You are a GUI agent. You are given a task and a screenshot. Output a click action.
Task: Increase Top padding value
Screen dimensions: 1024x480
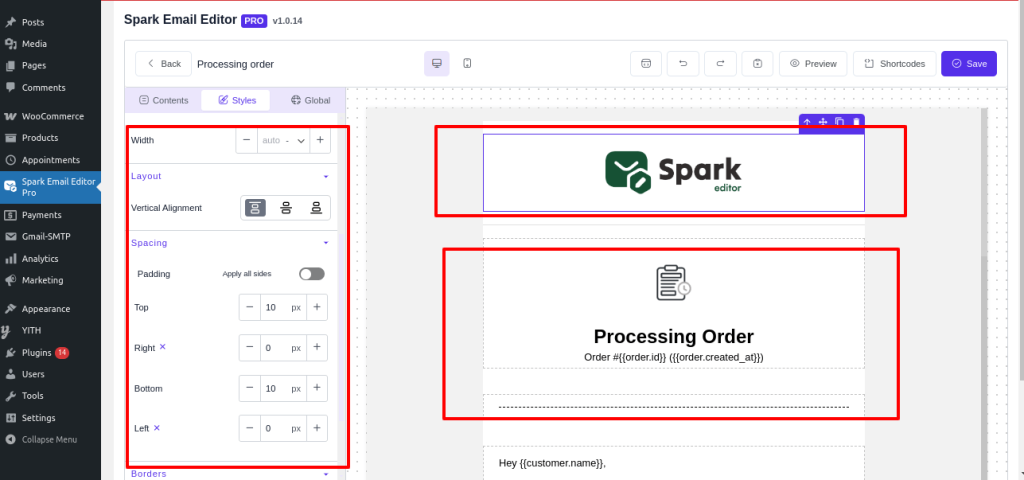pyautogui.click(x=317, y=307)
